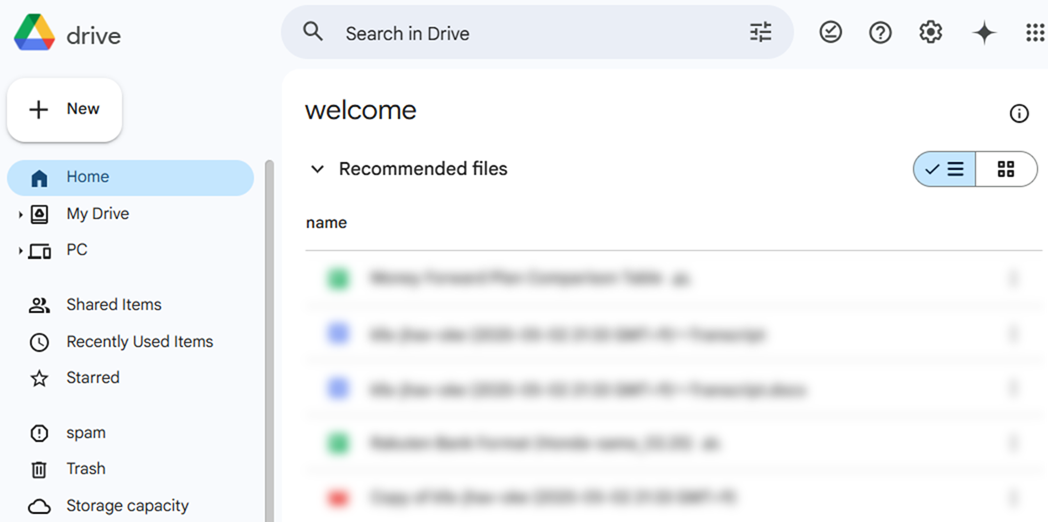Switch to grid view layout
Image resolution: width=1048 pixels, height=522 pixels.
(1007, 169)
